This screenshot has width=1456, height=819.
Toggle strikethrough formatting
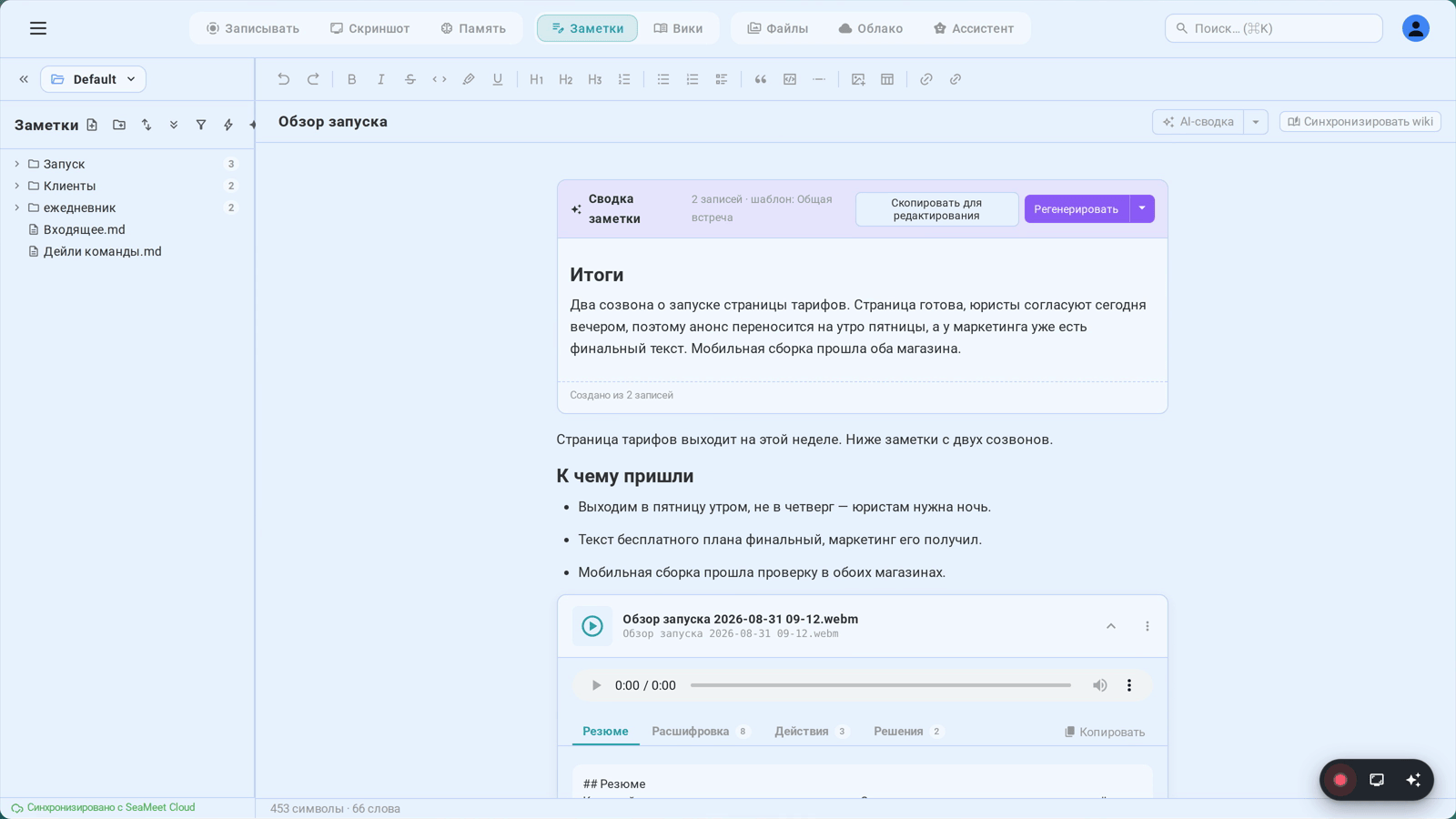(x=410, y=79)
